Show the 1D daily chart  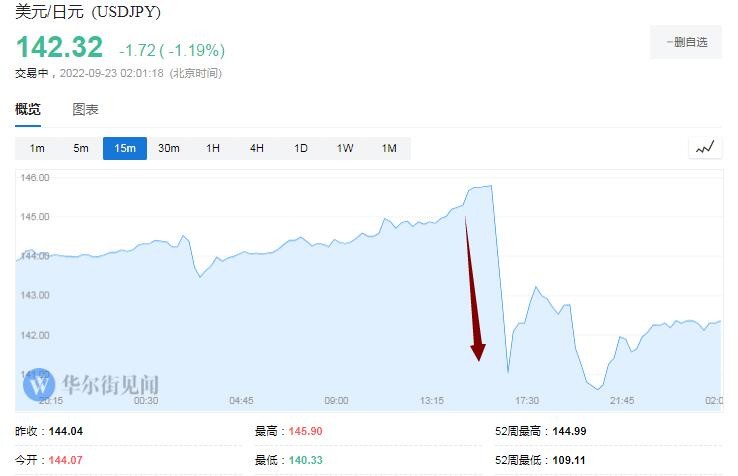pyautogui.click(x=301, y=149)
